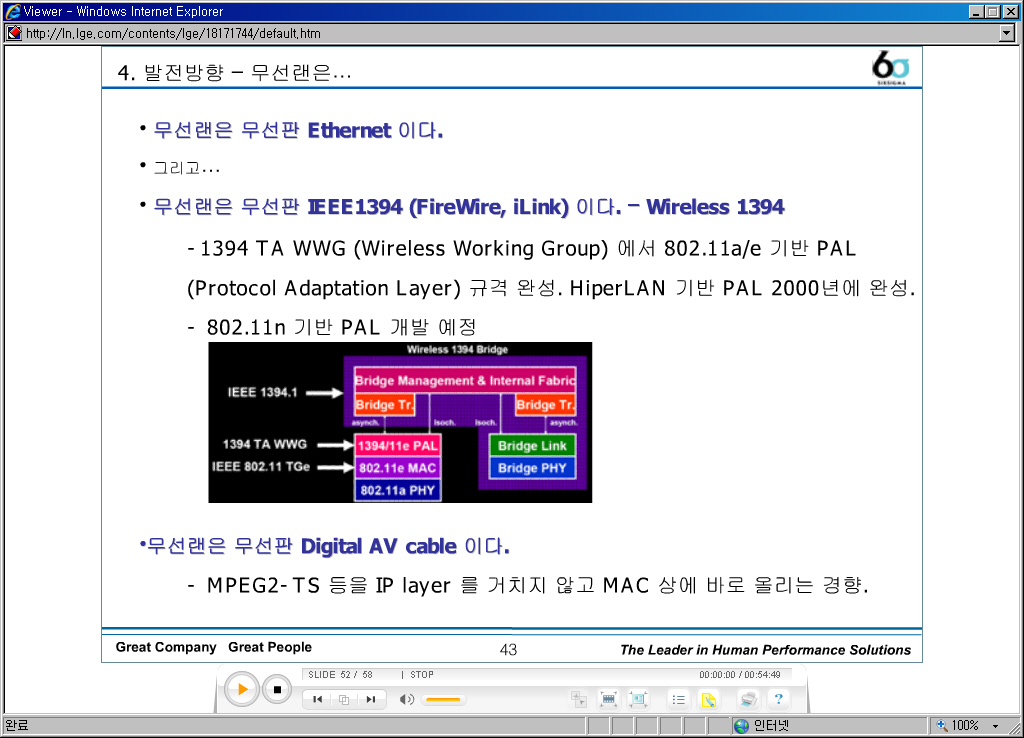The height and width of the screenshot is (738, 1024).
Task: Open the yellow memo note icon
Action: 709,699
